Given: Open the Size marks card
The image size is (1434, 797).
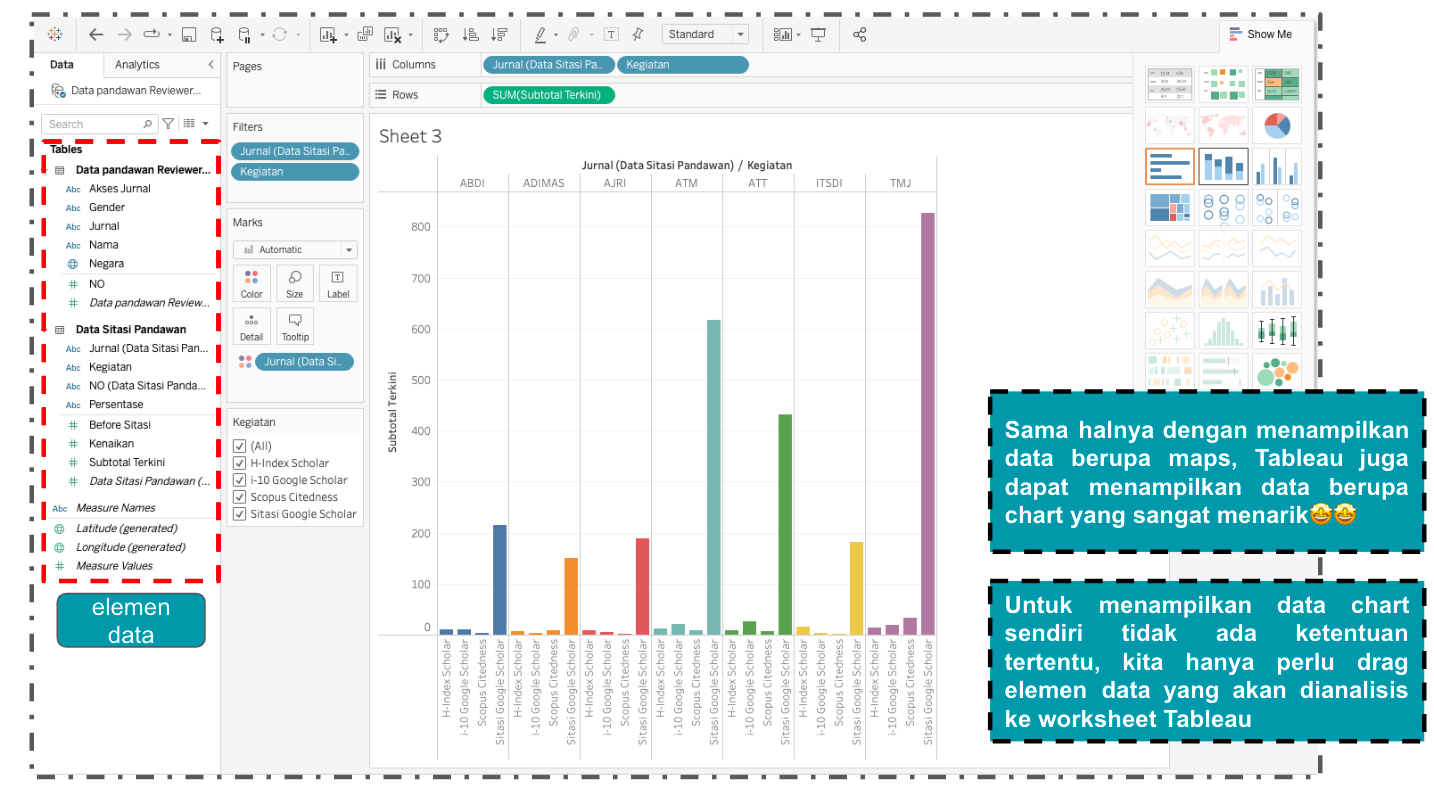Looking at the screenshot, I should point(295,283).
